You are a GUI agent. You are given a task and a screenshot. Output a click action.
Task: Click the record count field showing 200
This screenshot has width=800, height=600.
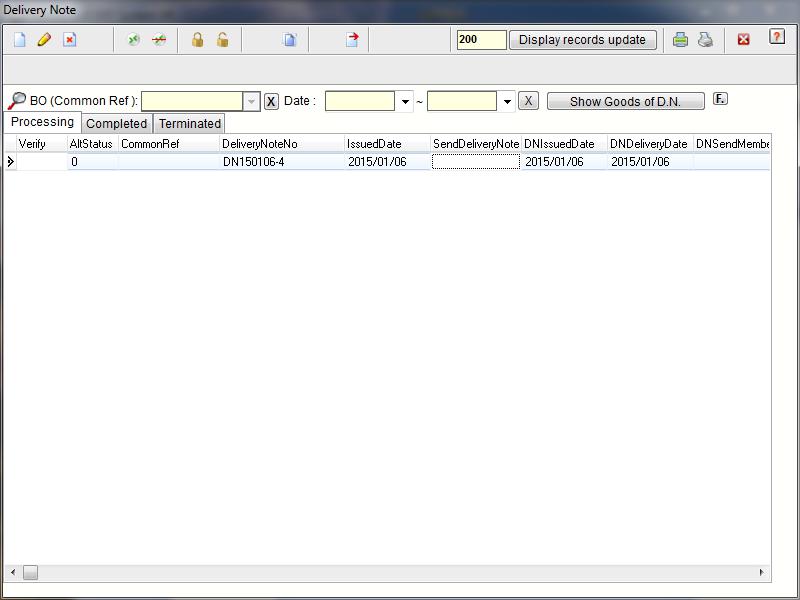click(x=481, y=40)
